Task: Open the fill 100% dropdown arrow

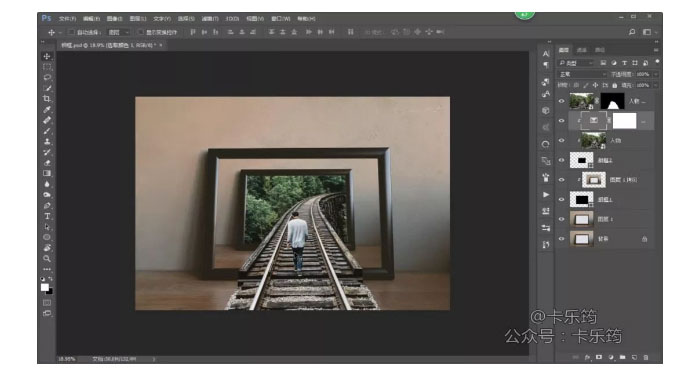Action: pos(655,85)
